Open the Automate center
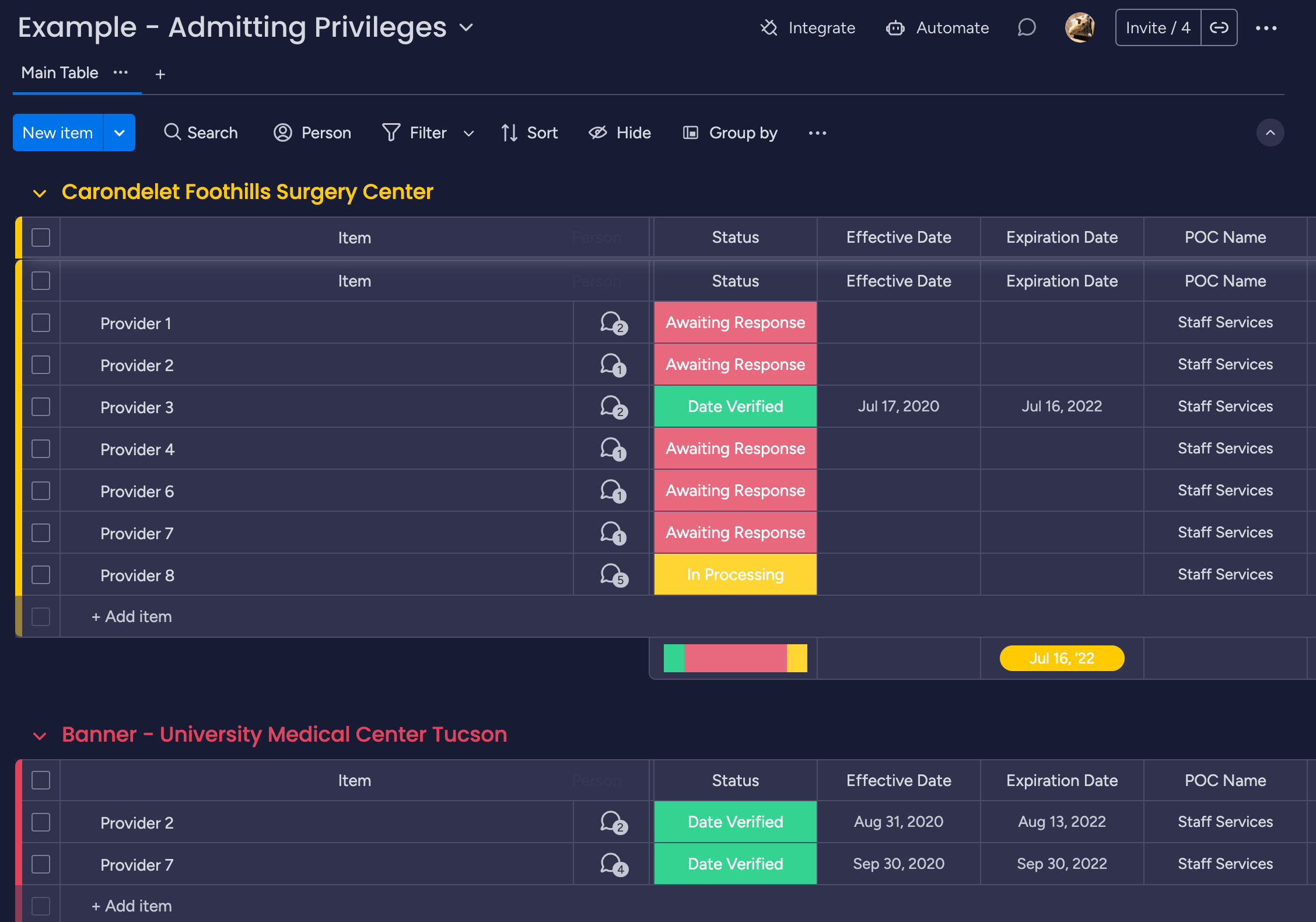The width and height of the screenshot is (1316, 922). click(937, 27)
